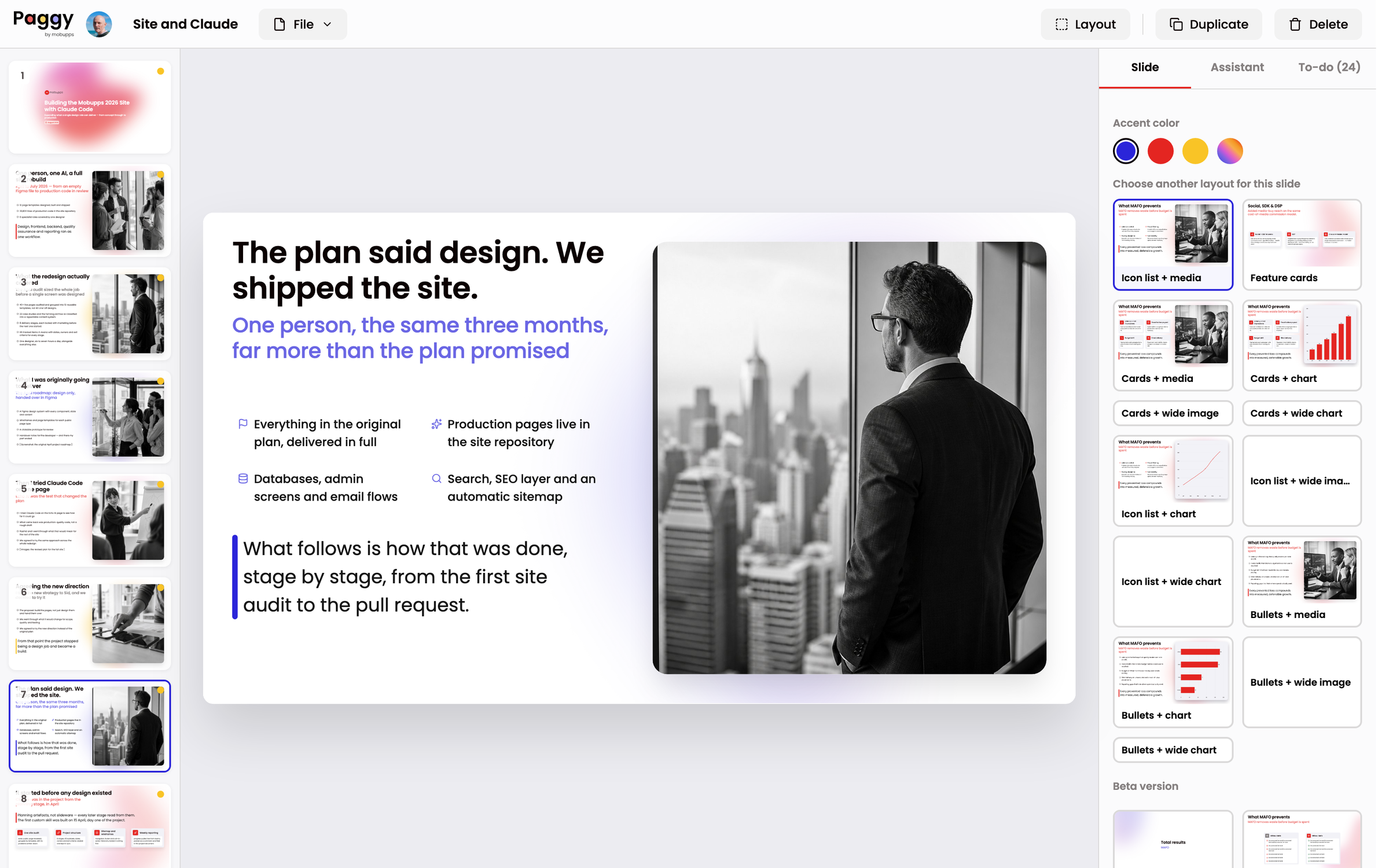Click the search icon beside SEO layer item

tap(436, 479)
